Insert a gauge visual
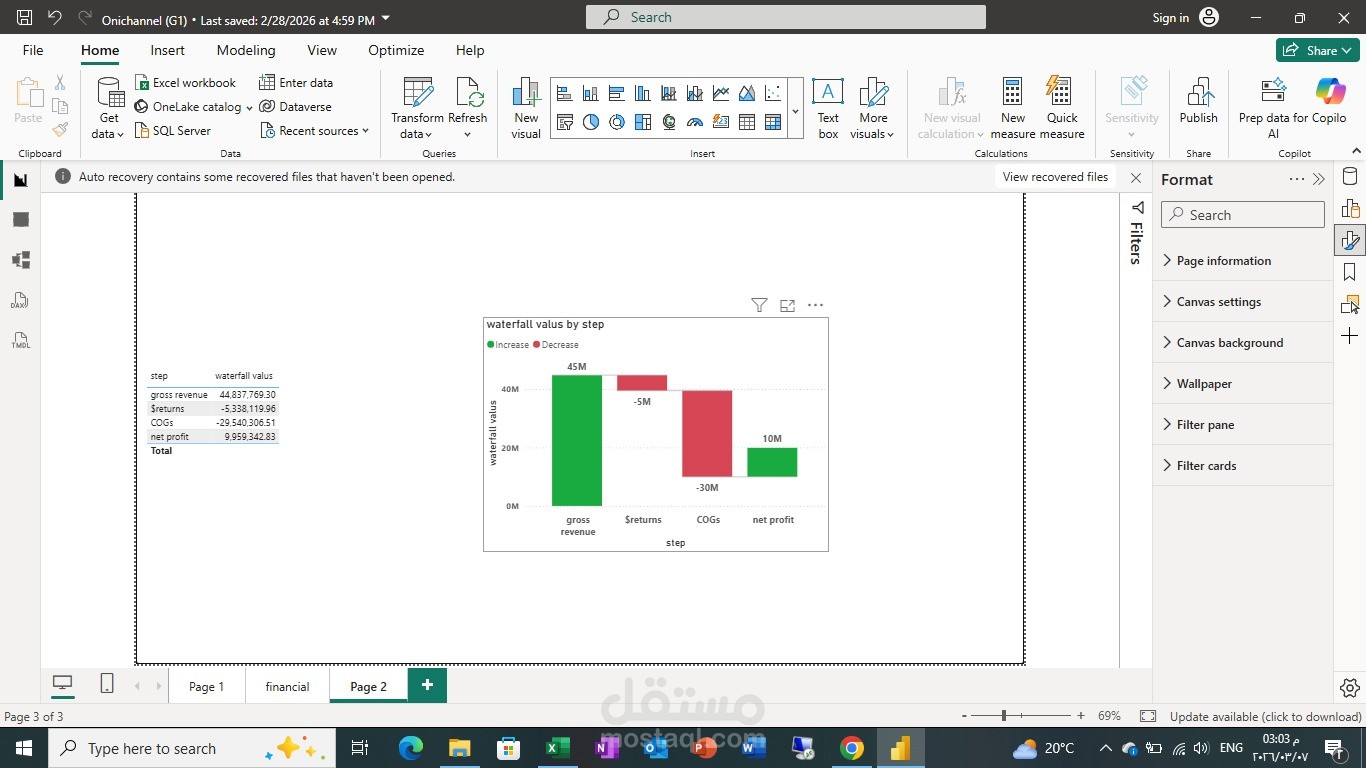The image size is (1366, 768). (694, 122)
